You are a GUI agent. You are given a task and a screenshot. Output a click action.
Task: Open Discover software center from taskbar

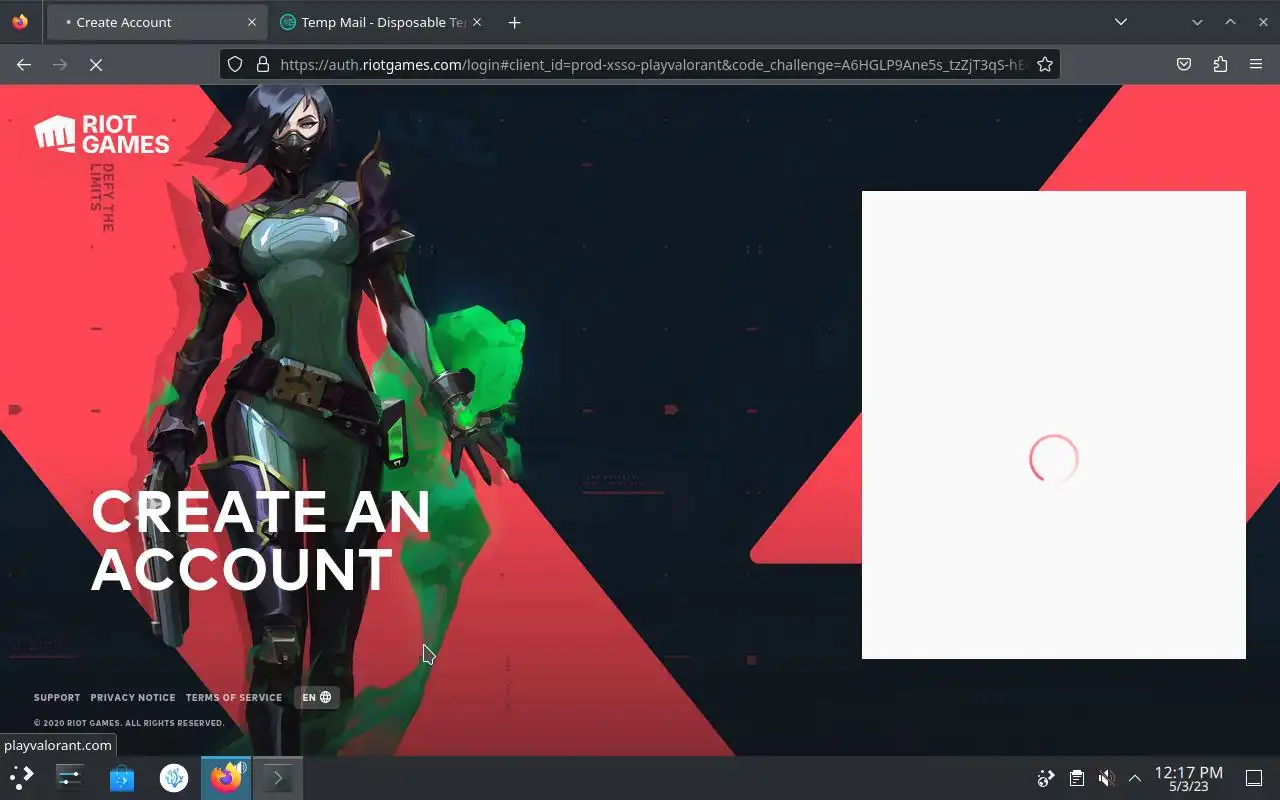pos(122,777)
